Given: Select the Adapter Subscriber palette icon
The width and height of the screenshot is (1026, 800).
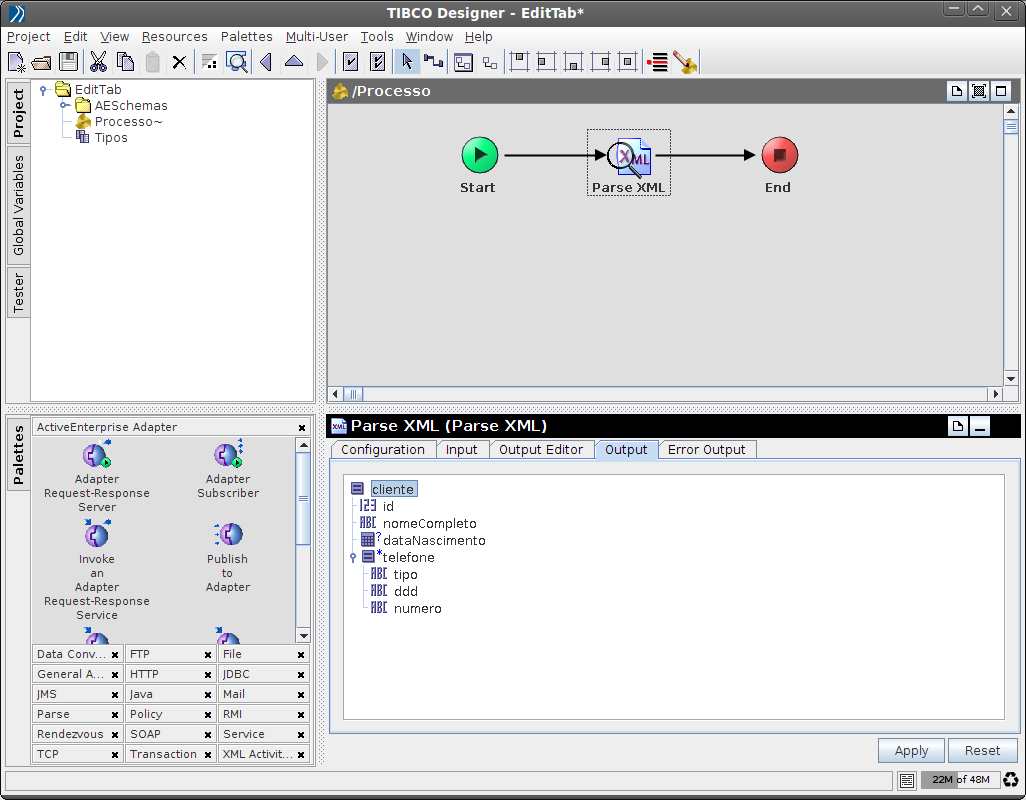Looking at the screenshot, I should pyautogui.click(x=228, y=457).
